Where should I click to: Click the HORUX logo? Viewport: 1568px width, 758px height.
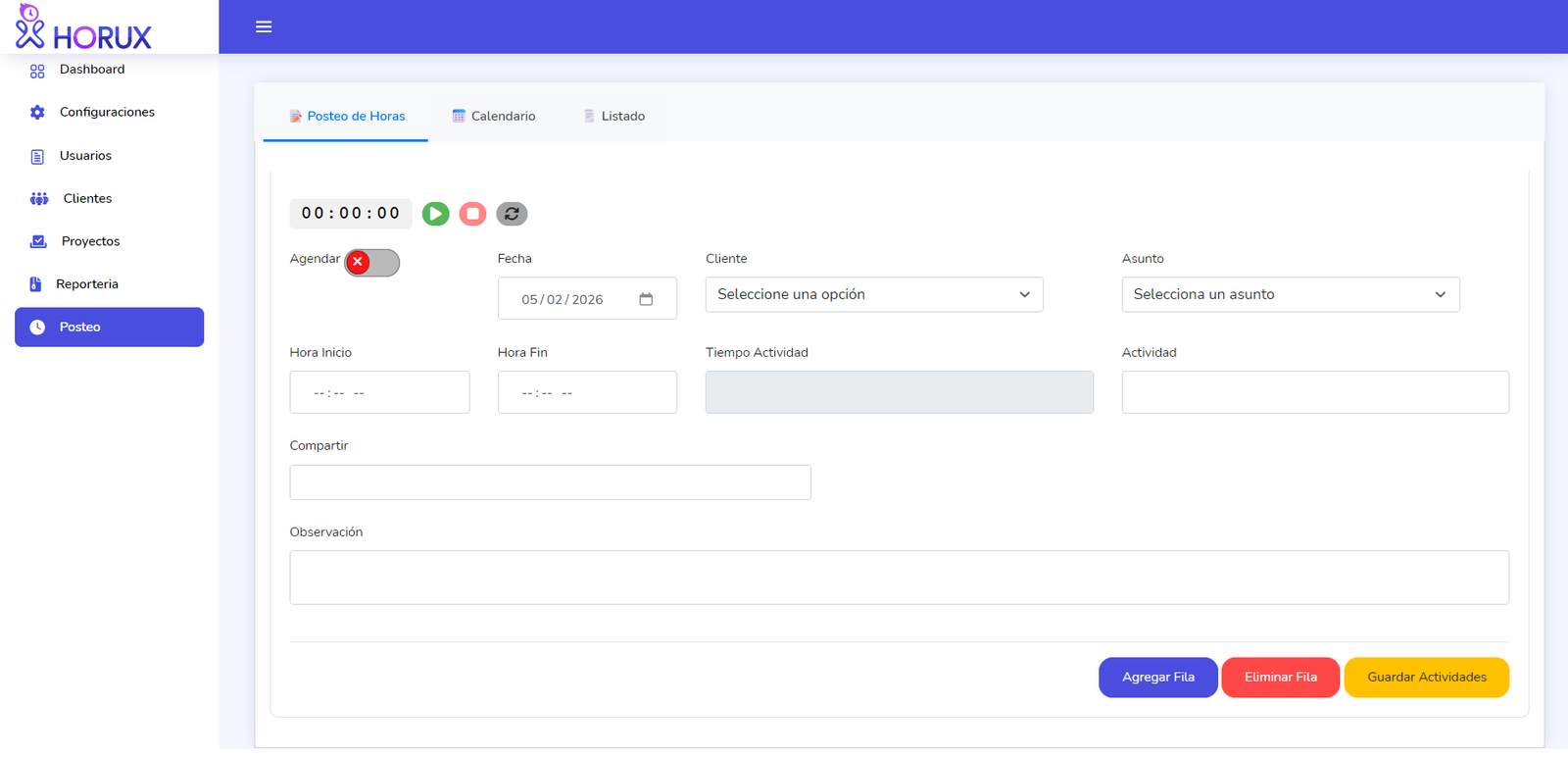(84, 27)
